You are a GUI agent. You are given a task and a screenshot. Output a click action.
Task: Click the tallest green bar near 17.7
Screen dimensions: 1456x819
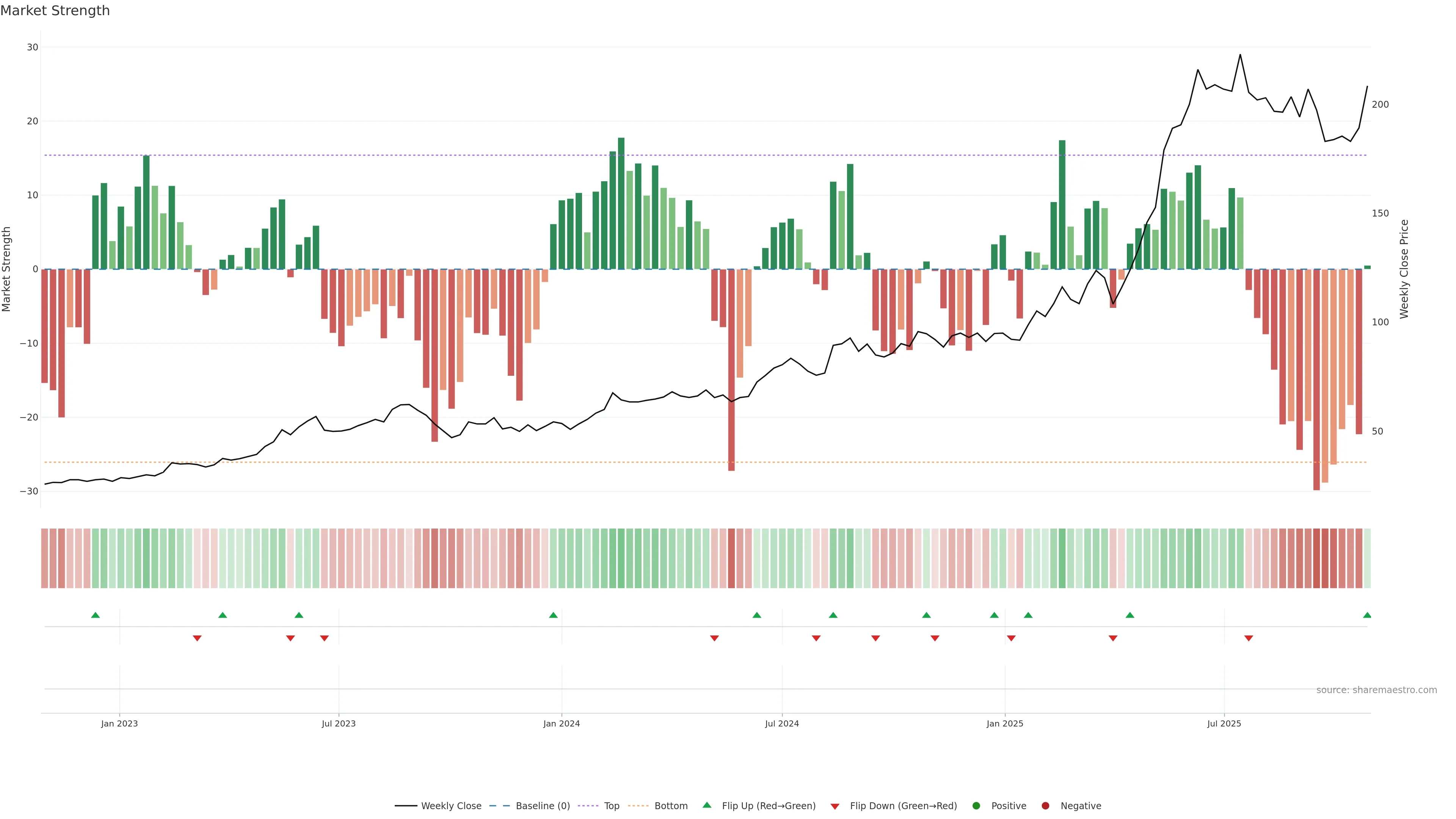point(621,204)
